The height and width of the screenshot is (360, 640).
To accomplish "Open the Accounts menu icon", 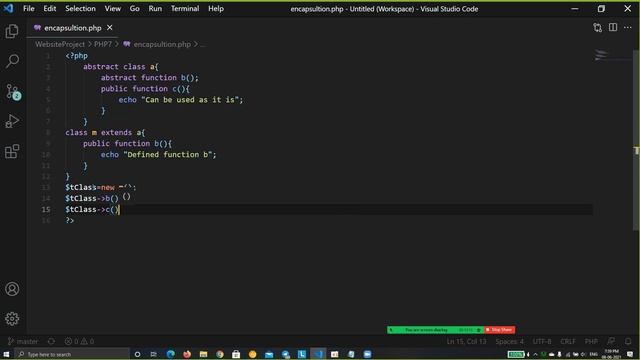I will 12,289.
